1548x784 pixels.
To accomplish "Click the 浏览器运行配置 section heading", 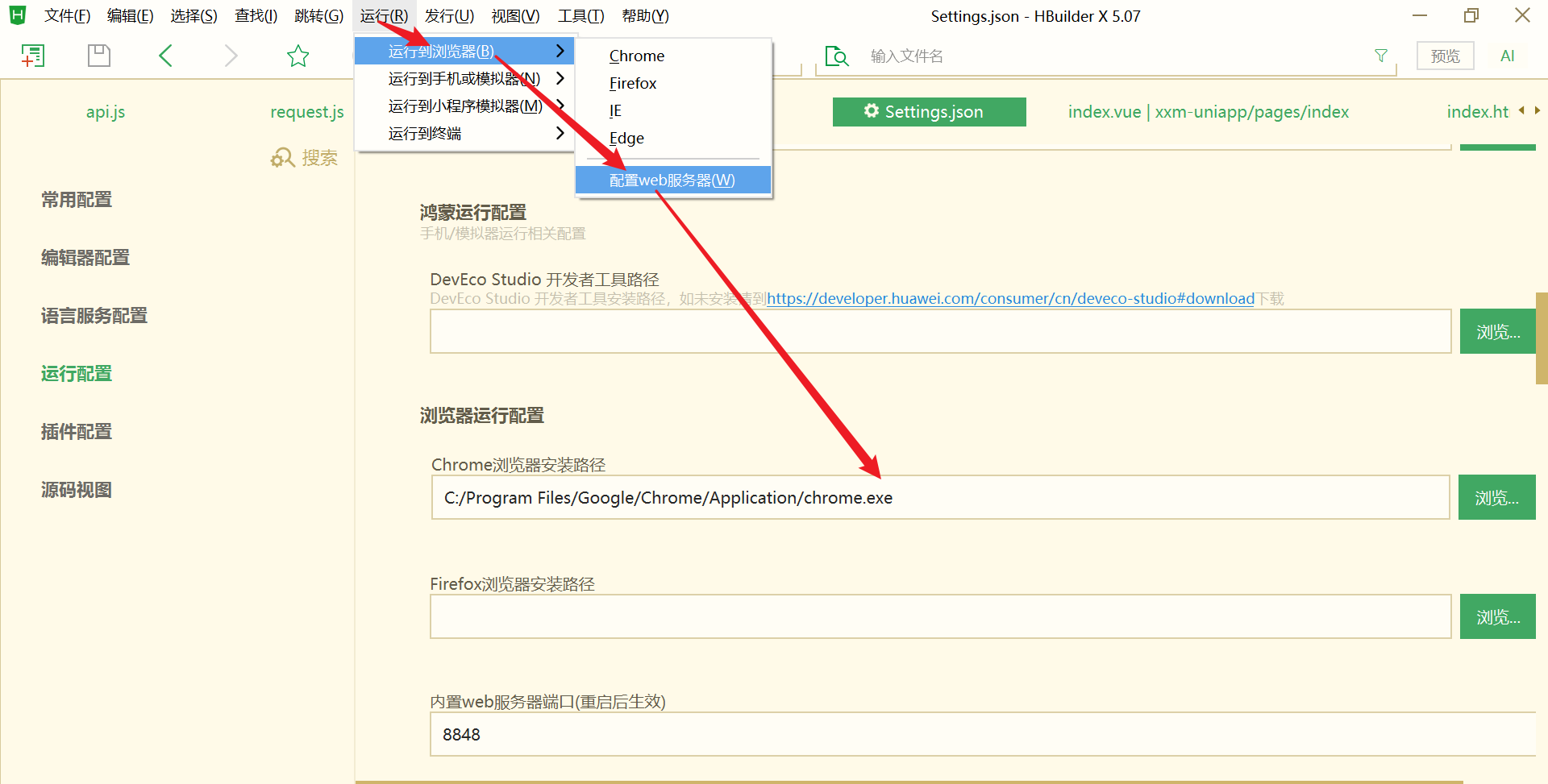I will click(482, 416).
